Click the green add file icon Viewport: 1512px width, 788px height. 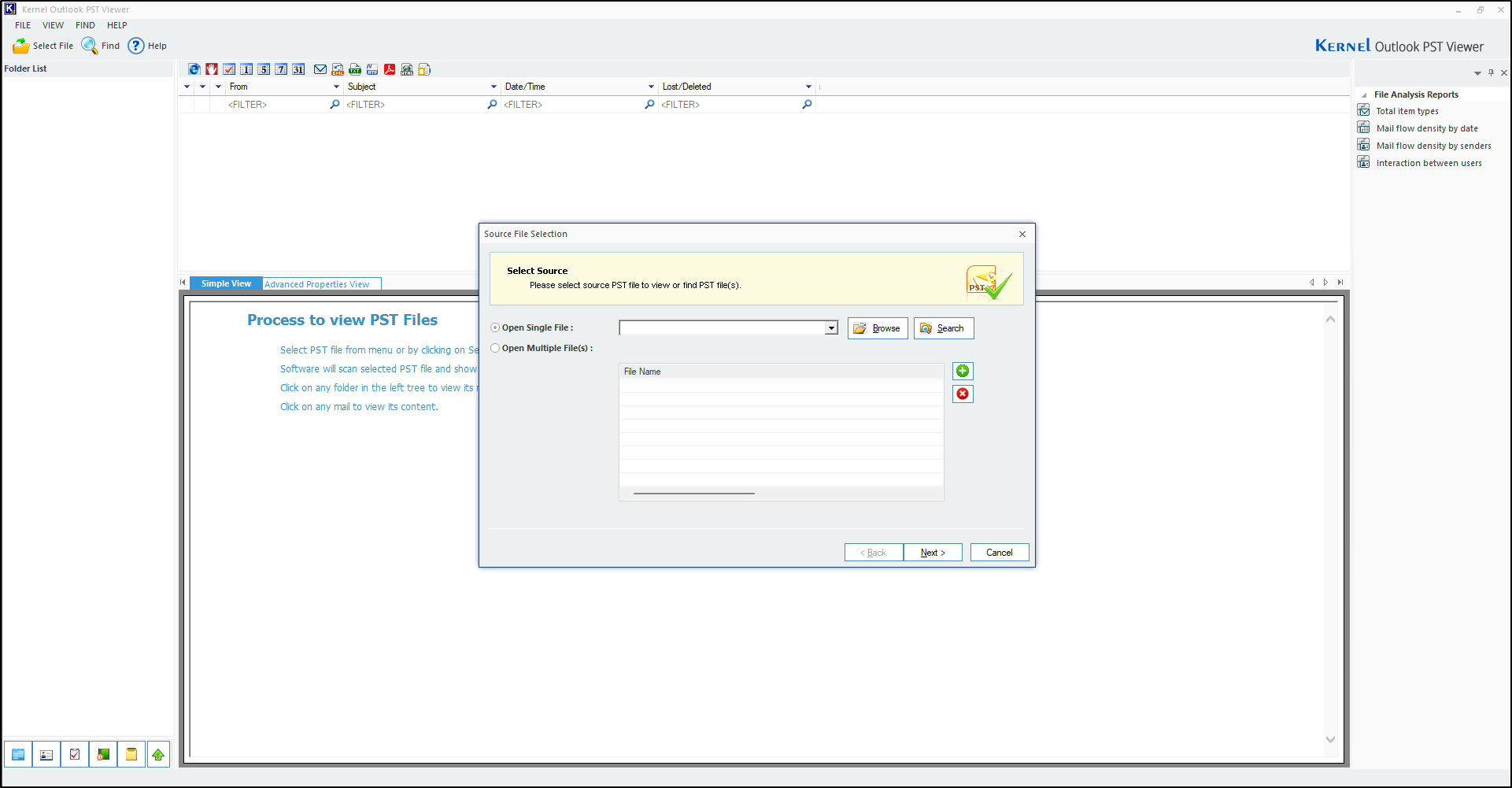click(x=963, y=371)
